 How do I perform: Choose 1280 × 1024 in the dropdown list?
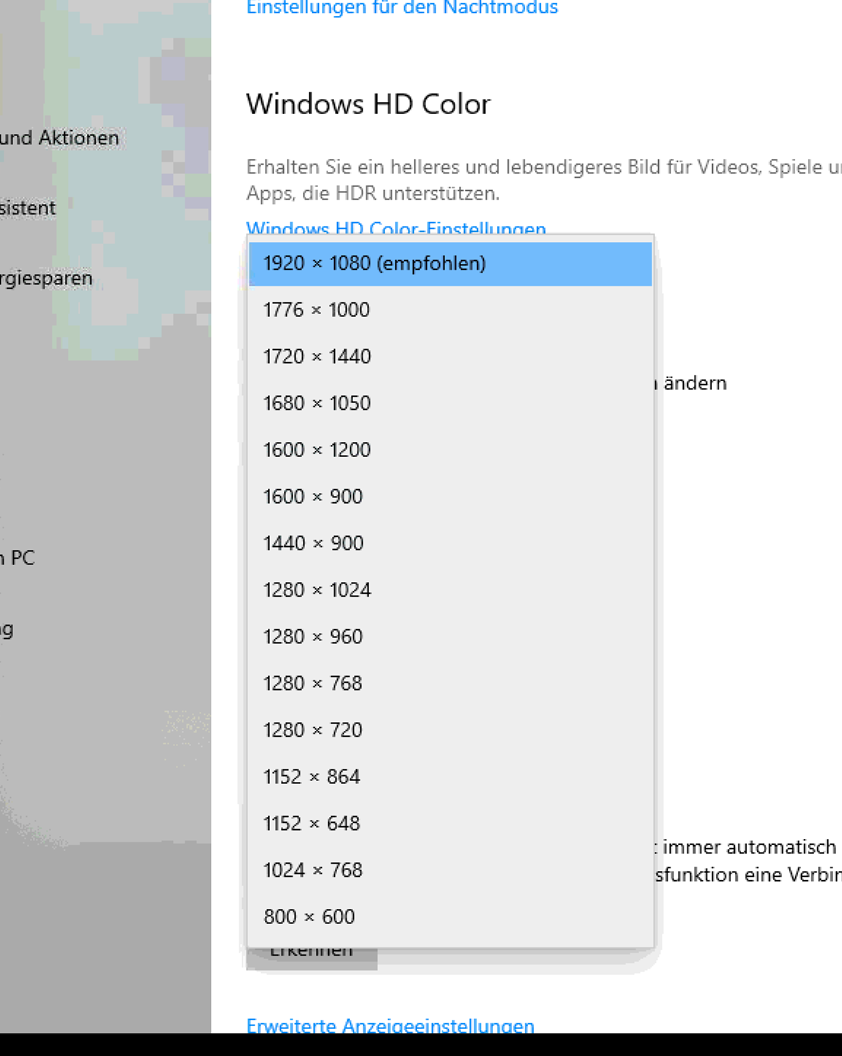click(x=450, y=590)
